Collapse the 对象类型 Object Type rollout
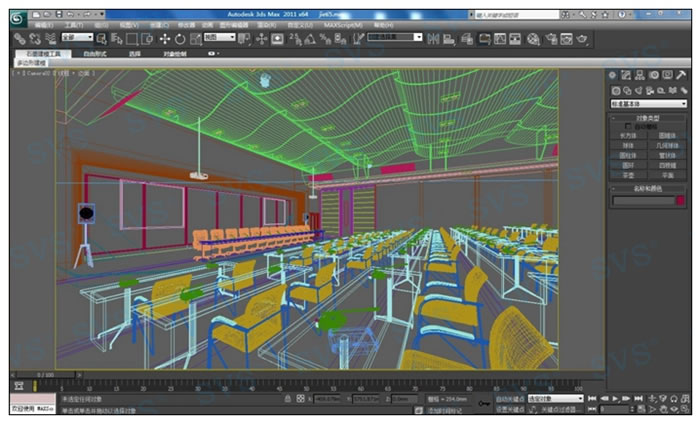Image resolution: width=700 pixels, height=423 pixels. click(649, 118)
